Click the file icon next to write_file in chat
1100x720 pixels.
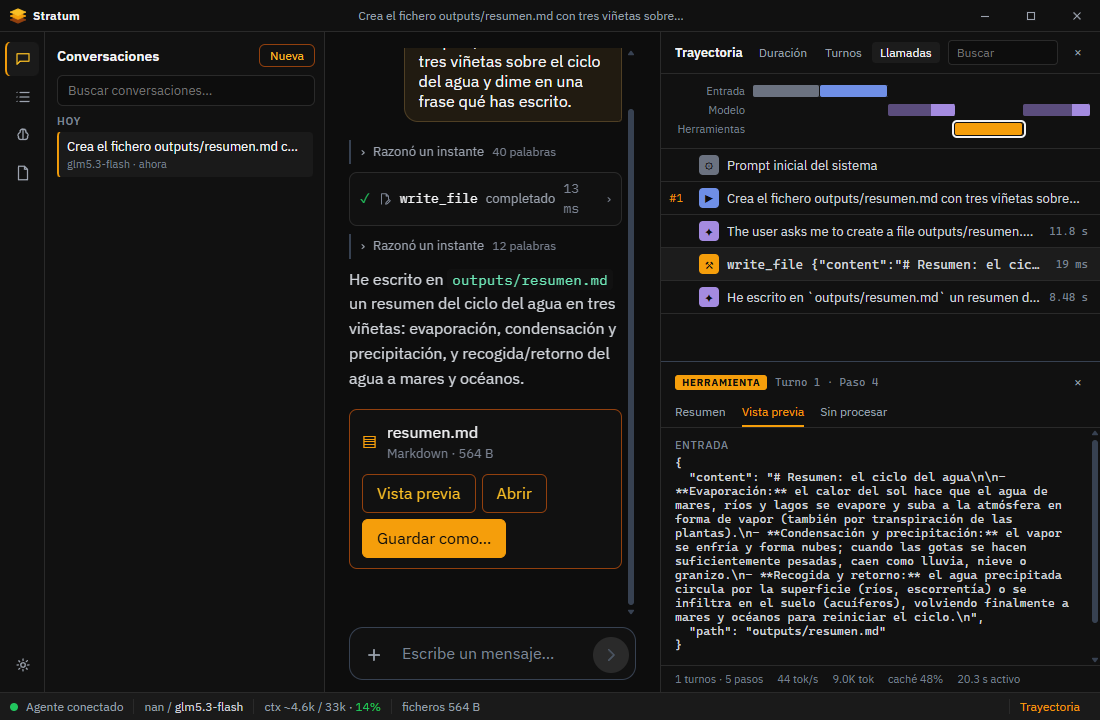click(x=384, y=199)
